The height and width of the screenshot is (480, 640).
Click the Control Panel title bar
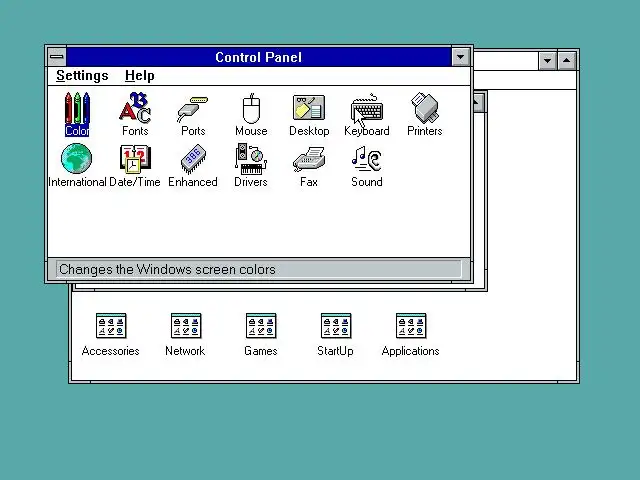point(258,57)
